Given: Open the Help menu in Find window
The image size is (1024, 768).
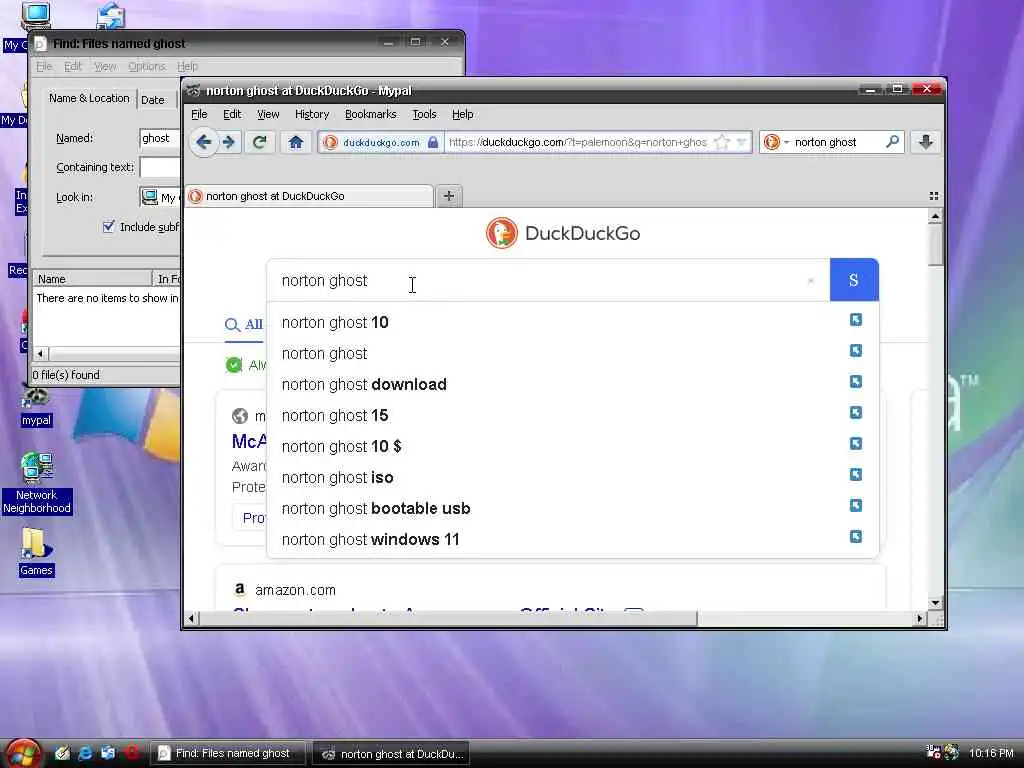Looking at the screenshot, I should tap(187, 67).
